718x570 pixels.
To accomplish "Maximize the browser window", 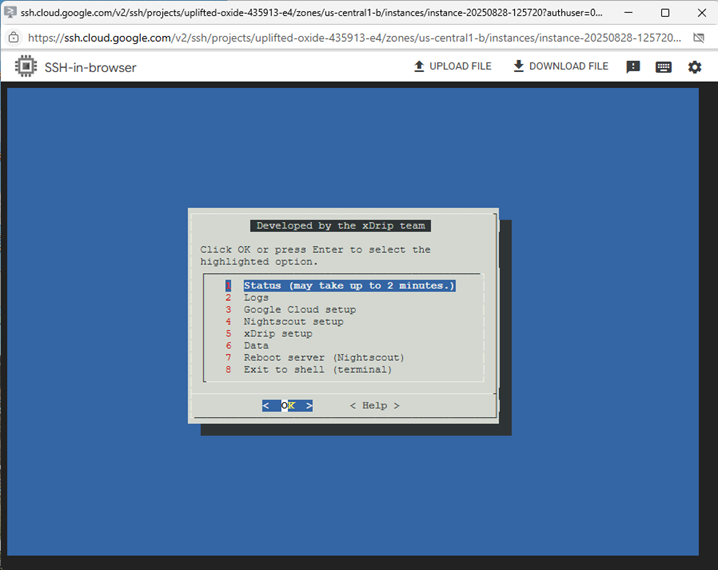I will [x=665, y=12].
